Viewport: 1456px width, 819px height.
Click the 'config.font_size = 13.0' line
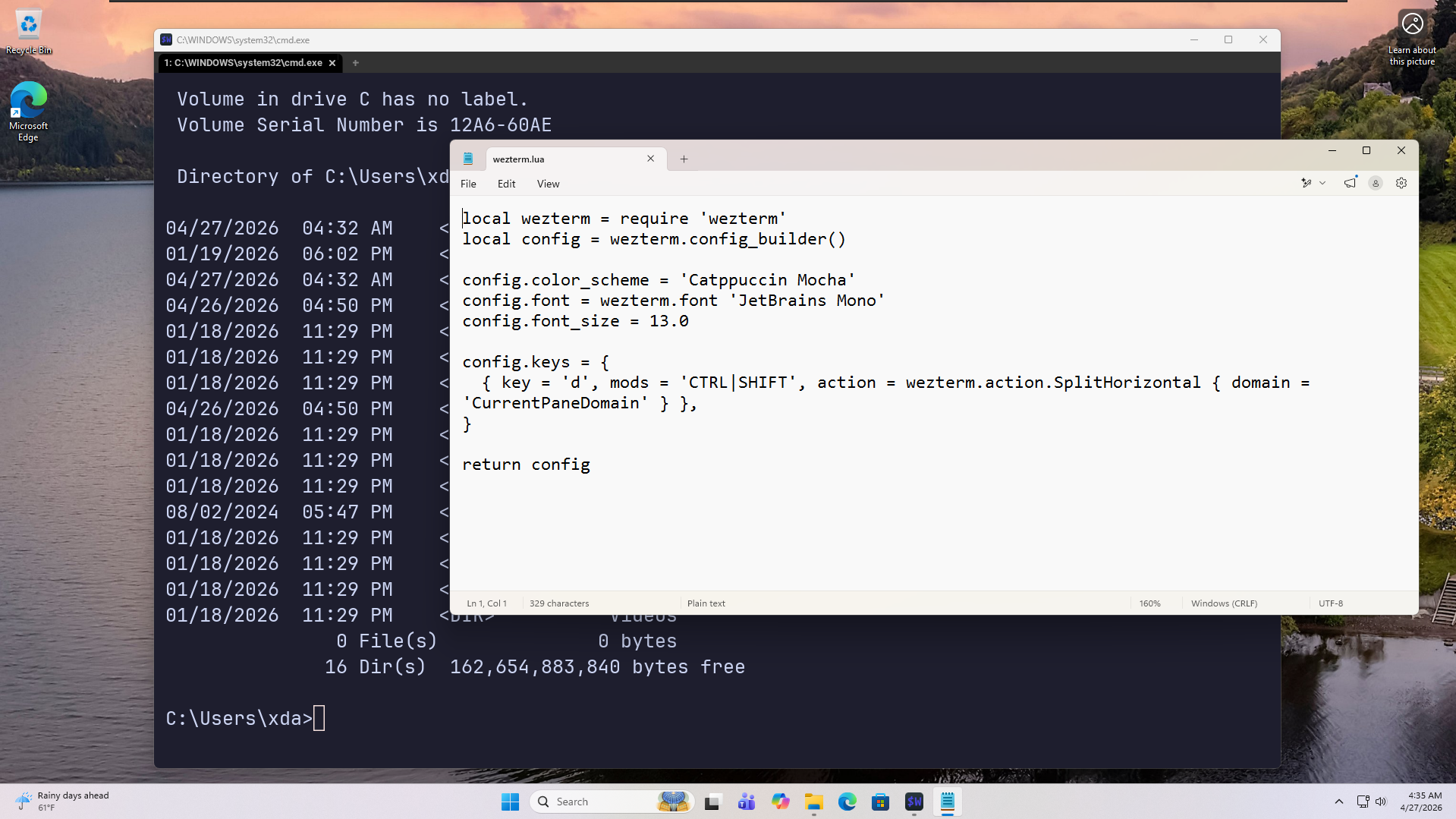575,321
